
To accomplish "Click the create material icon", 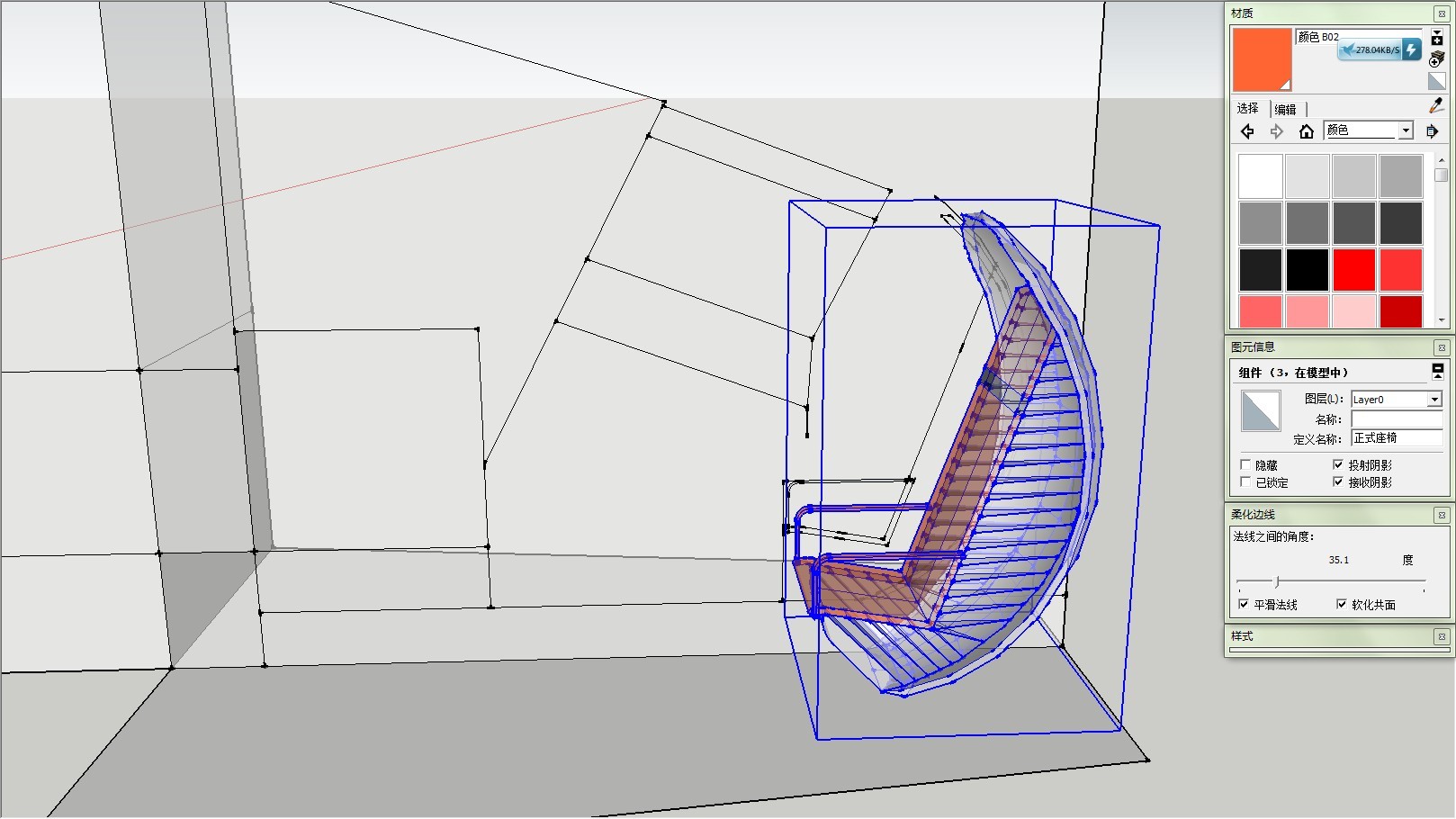I will click(x=1437, y=59).
